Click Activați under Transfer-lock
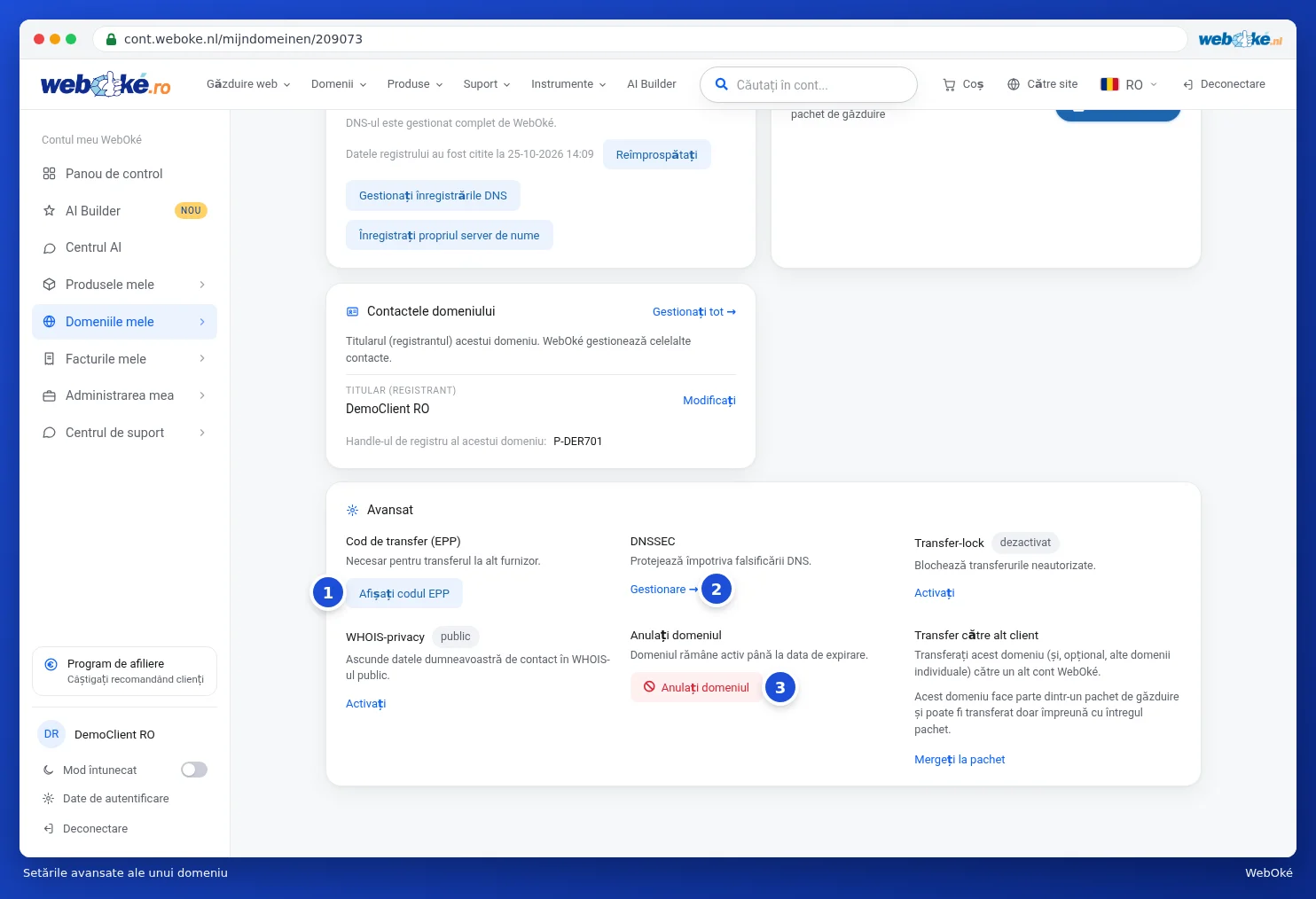 click(x=935, y=593)
